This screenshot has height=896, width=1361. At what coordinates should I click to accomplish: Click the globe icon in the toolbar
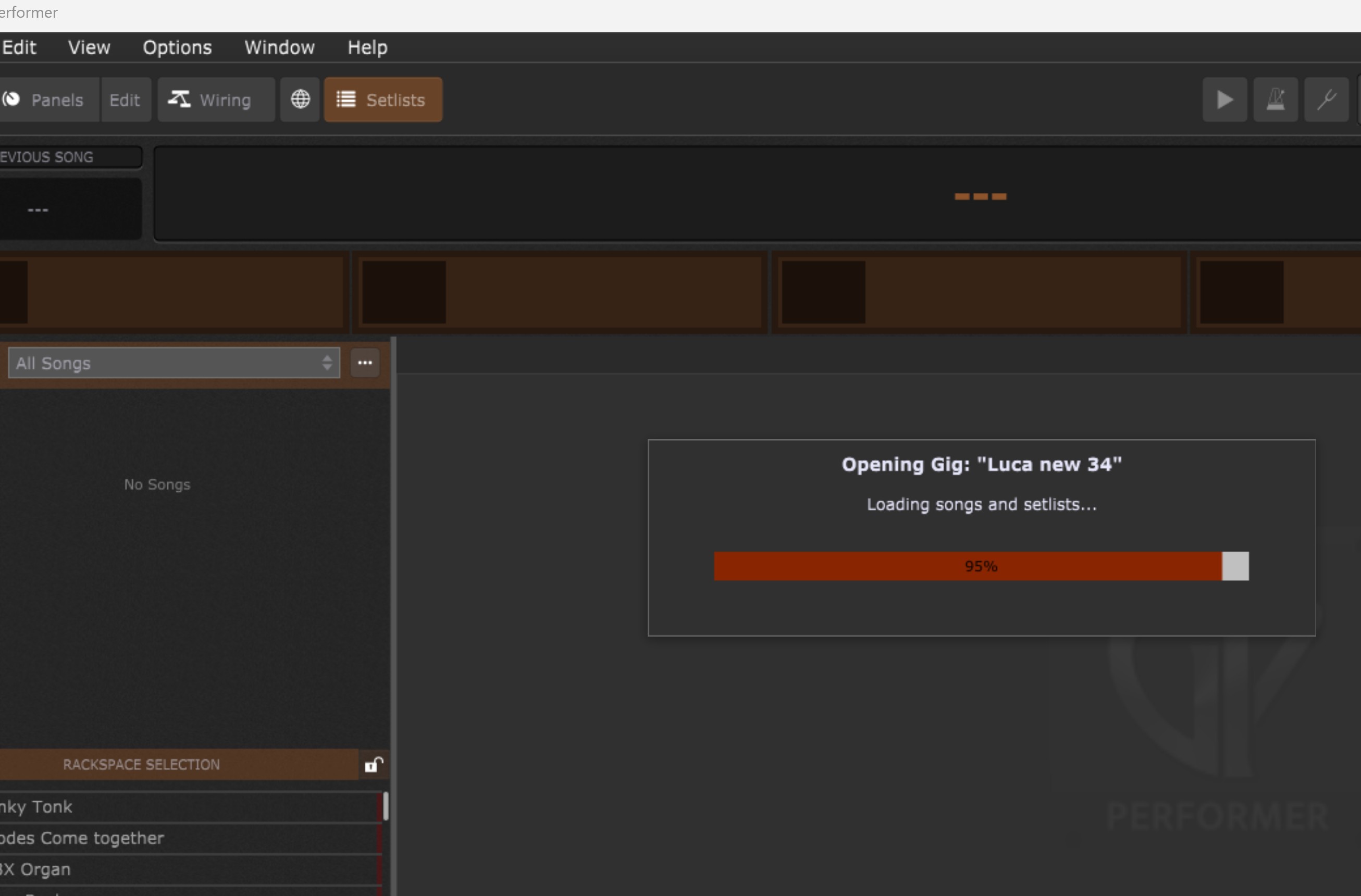tap(300, 100)
